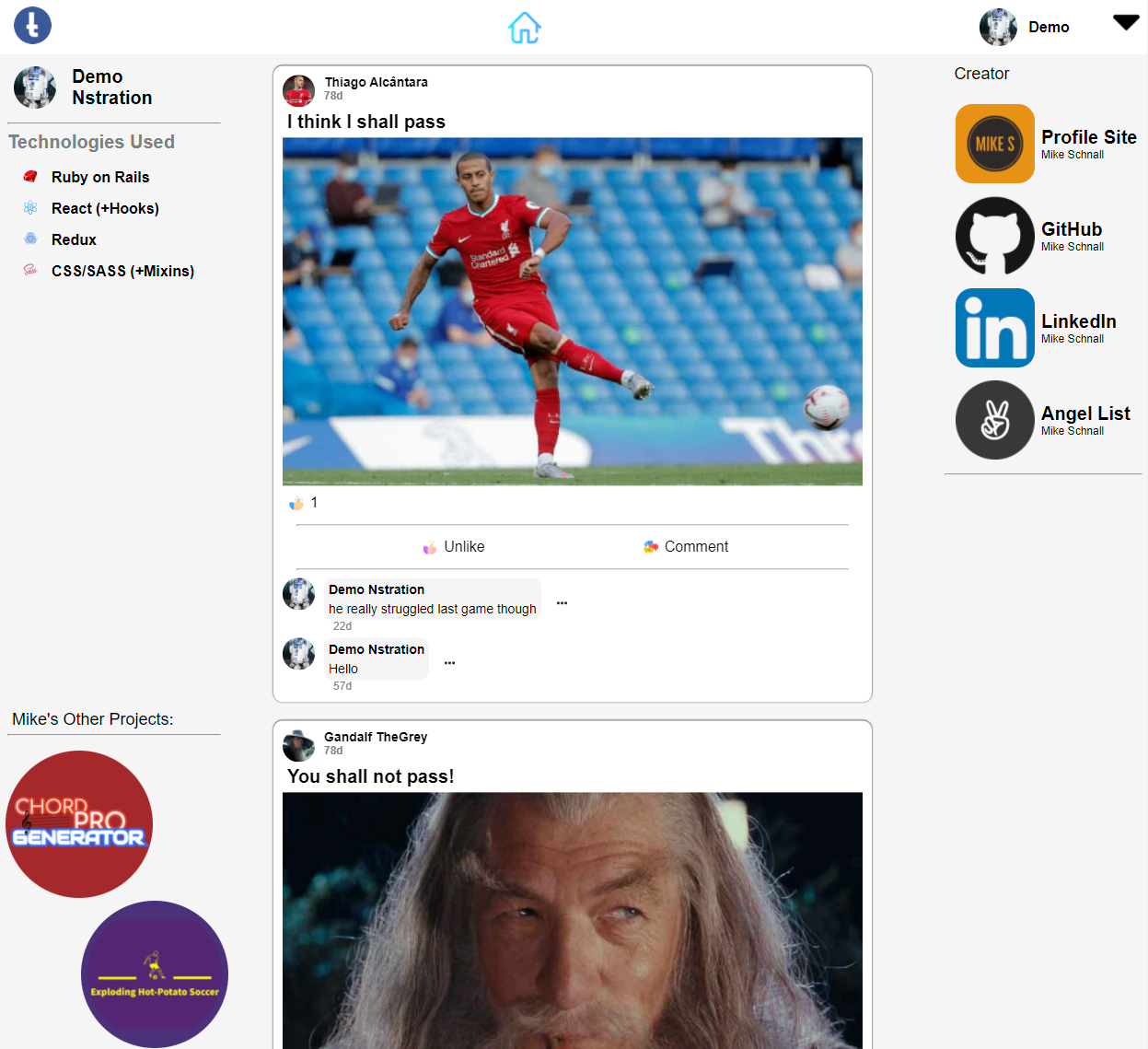Open the GitHub link
The height and width of the screenshot is (1049, 1148).
(1072, 229)
